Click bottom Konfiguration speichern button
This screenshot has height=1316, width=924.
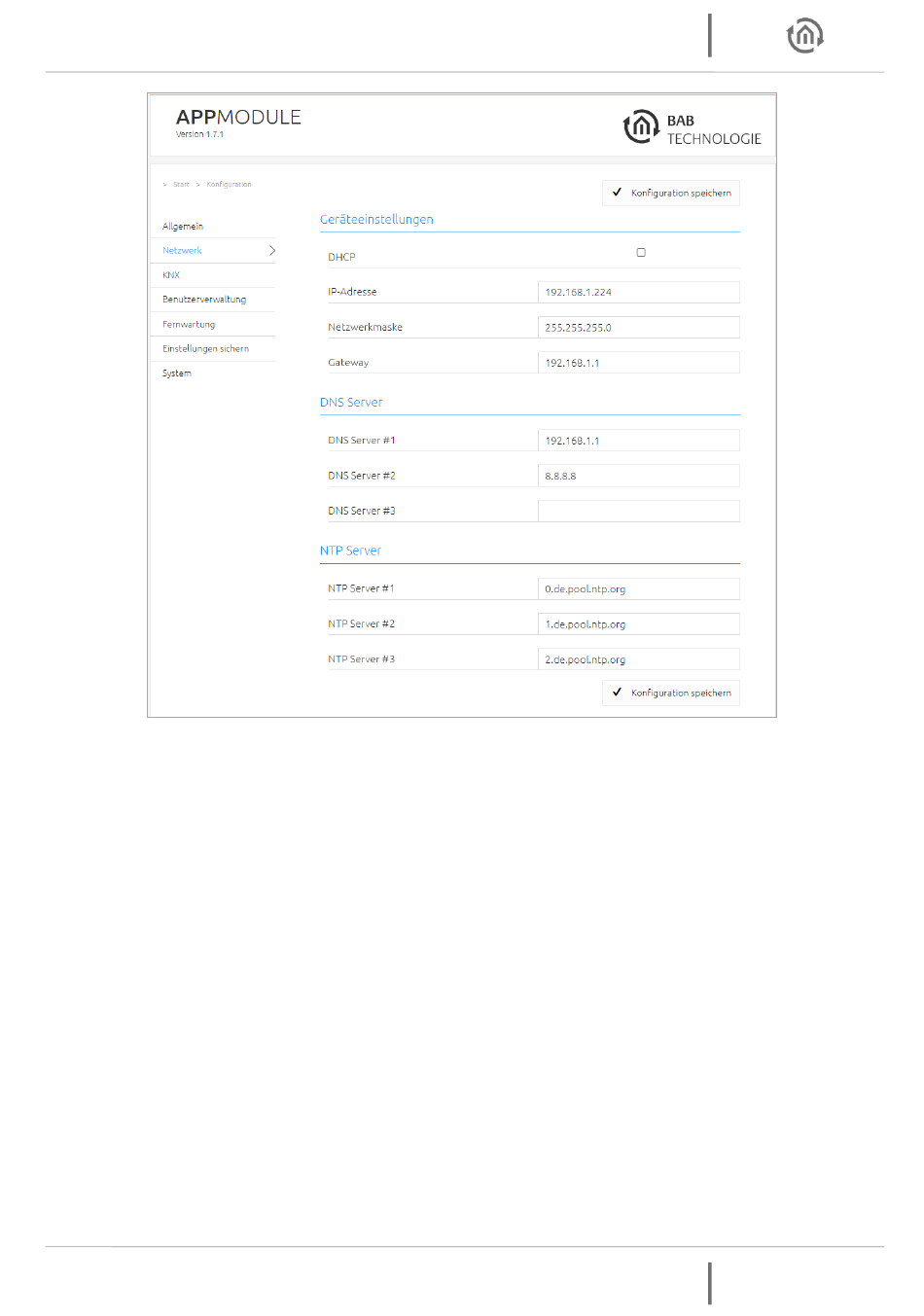pyautogui.click(x=671, y=694)
